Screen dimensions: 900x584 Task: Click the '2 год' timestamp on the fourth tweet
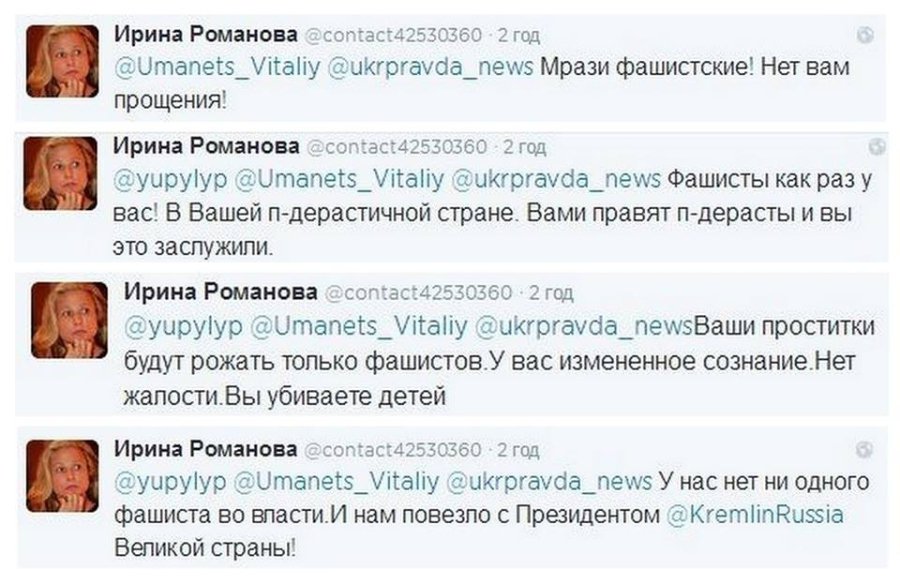518,448
